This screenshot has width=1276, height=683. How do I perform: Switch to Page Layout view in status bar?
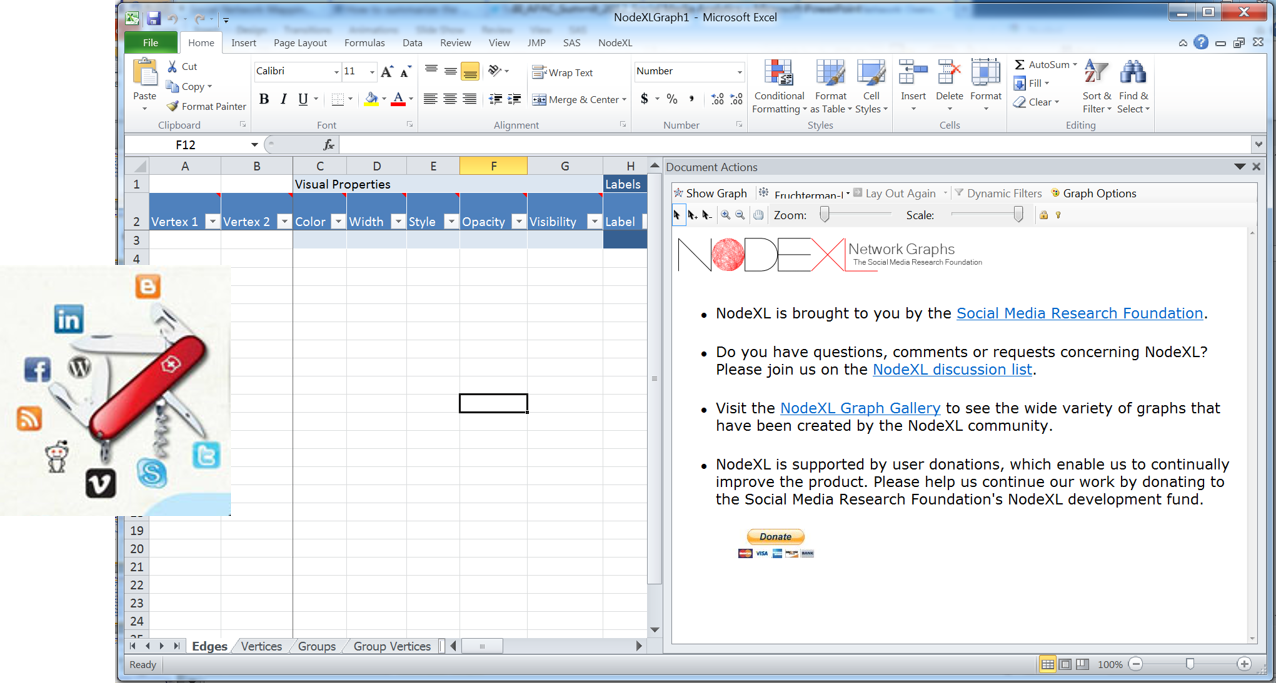click(x=1065, y=664)
